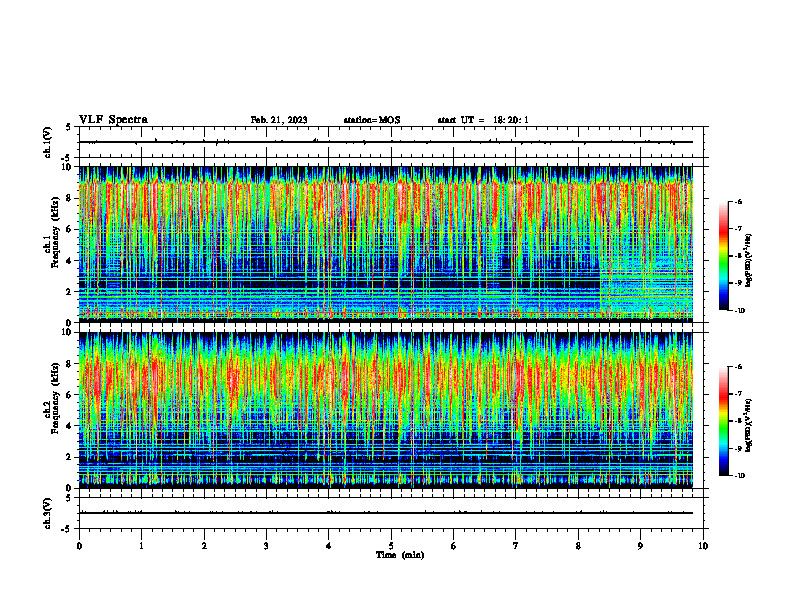Click the "-8" label on ch.2 colorbar

coord(738,421)
